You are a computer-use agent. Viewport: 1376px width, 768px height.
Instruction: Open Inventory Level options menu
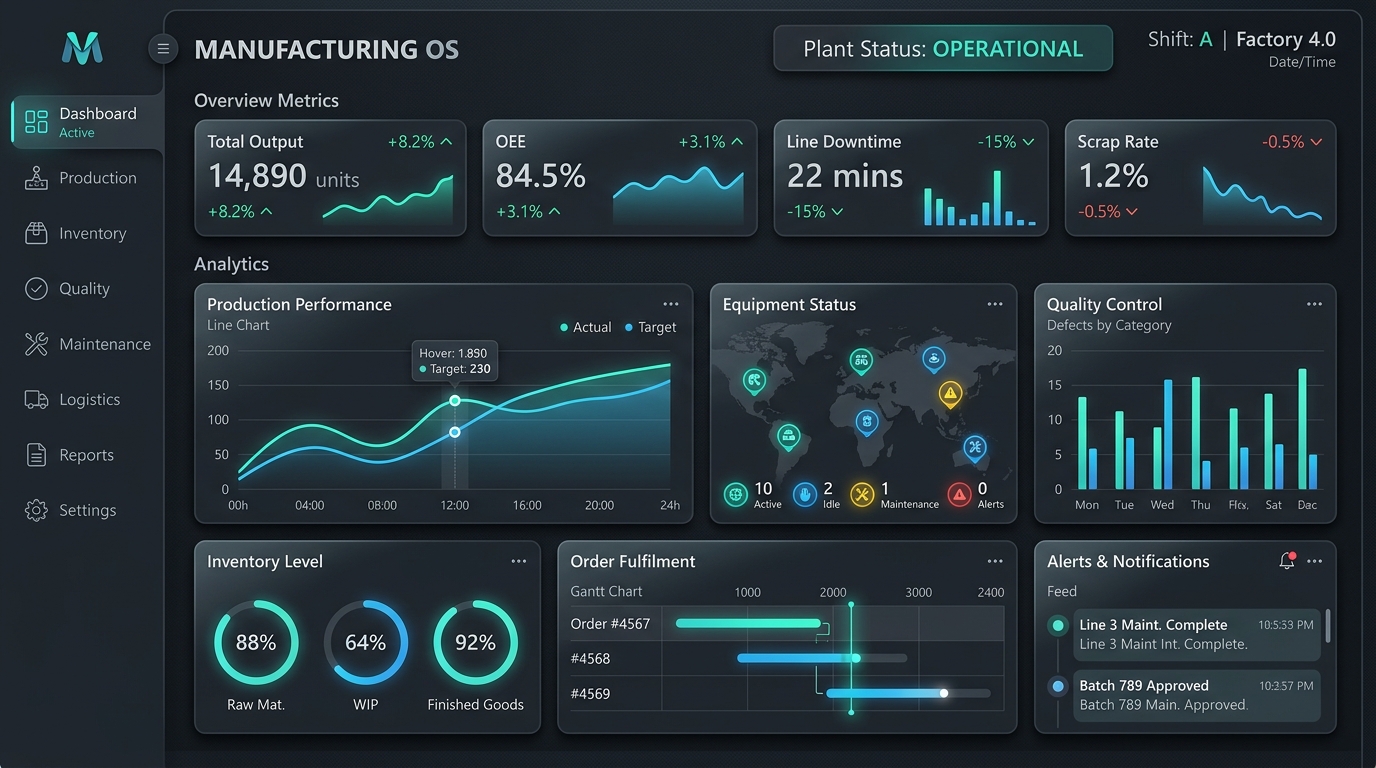pyautogui.click(x=519, y=561)
